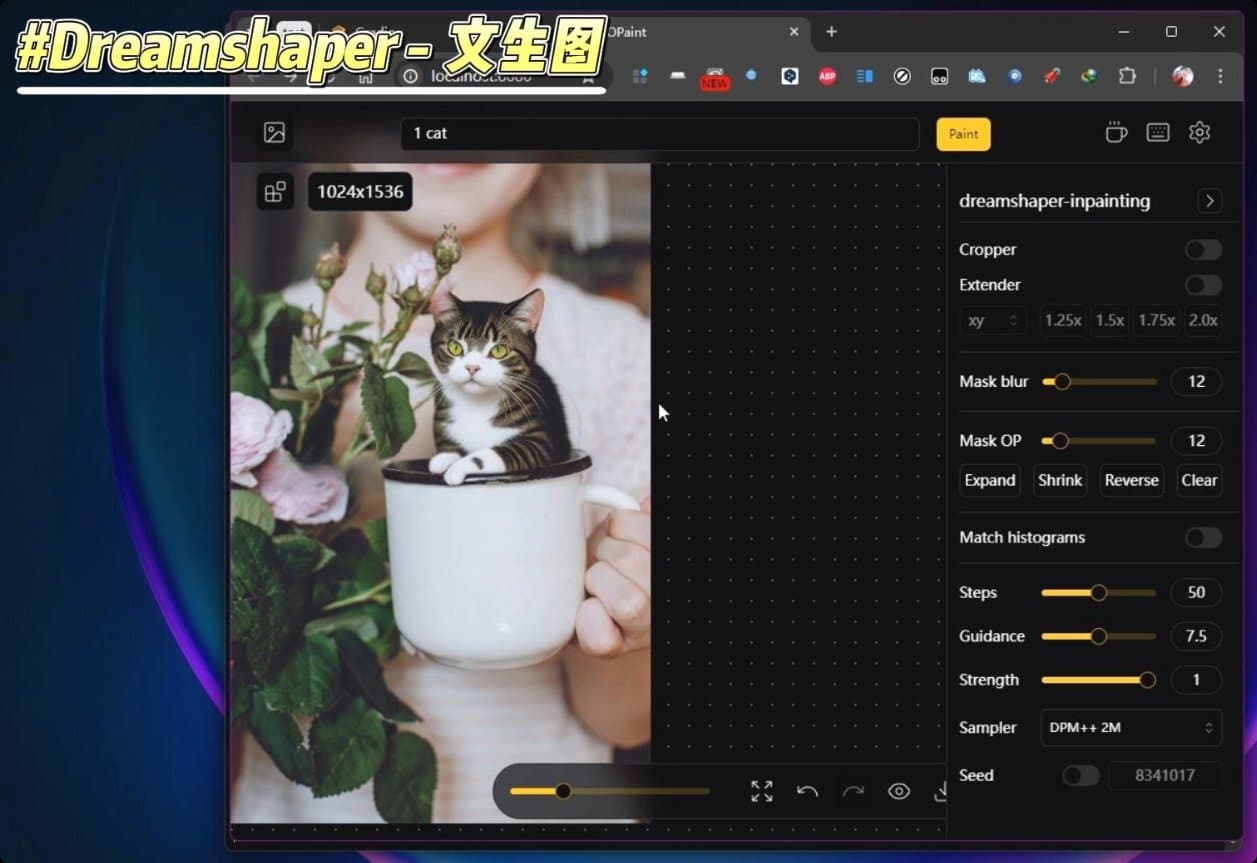Enable Match histograms
Image resolution: width=1257 pixels, height=863 pixels.
click(1203, 537)
